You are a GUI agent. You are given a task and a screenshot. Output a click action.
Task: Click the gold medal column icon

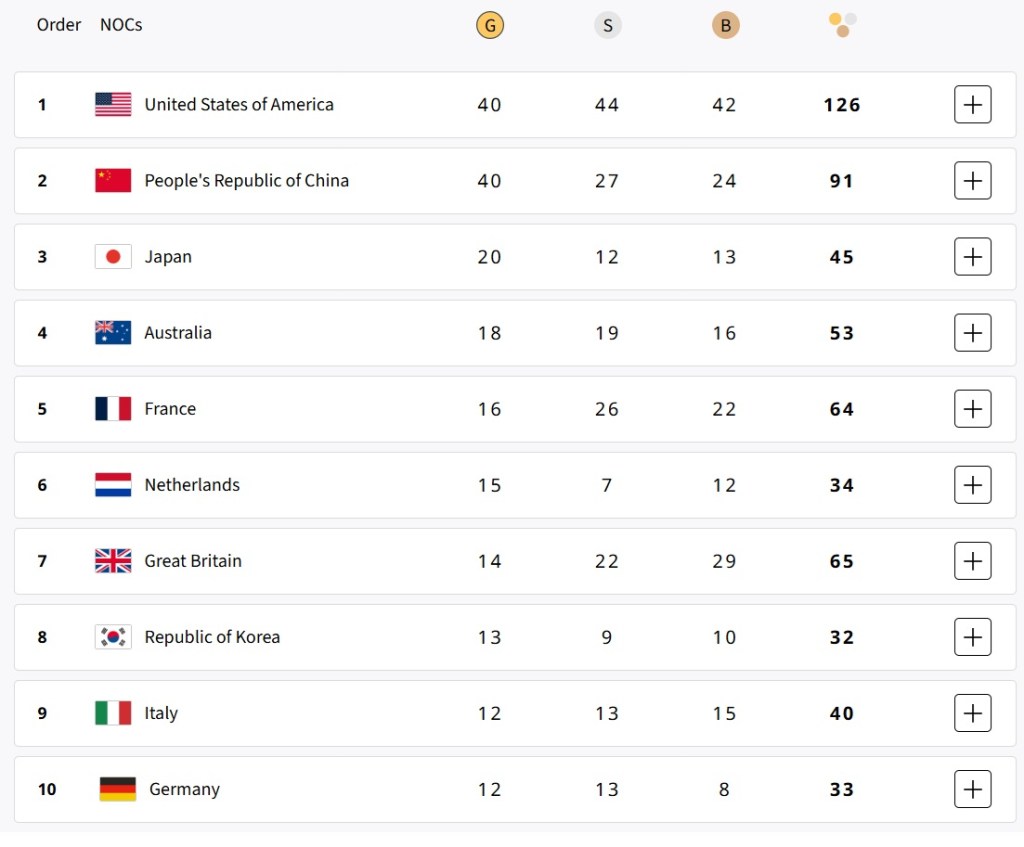(490, 26)
